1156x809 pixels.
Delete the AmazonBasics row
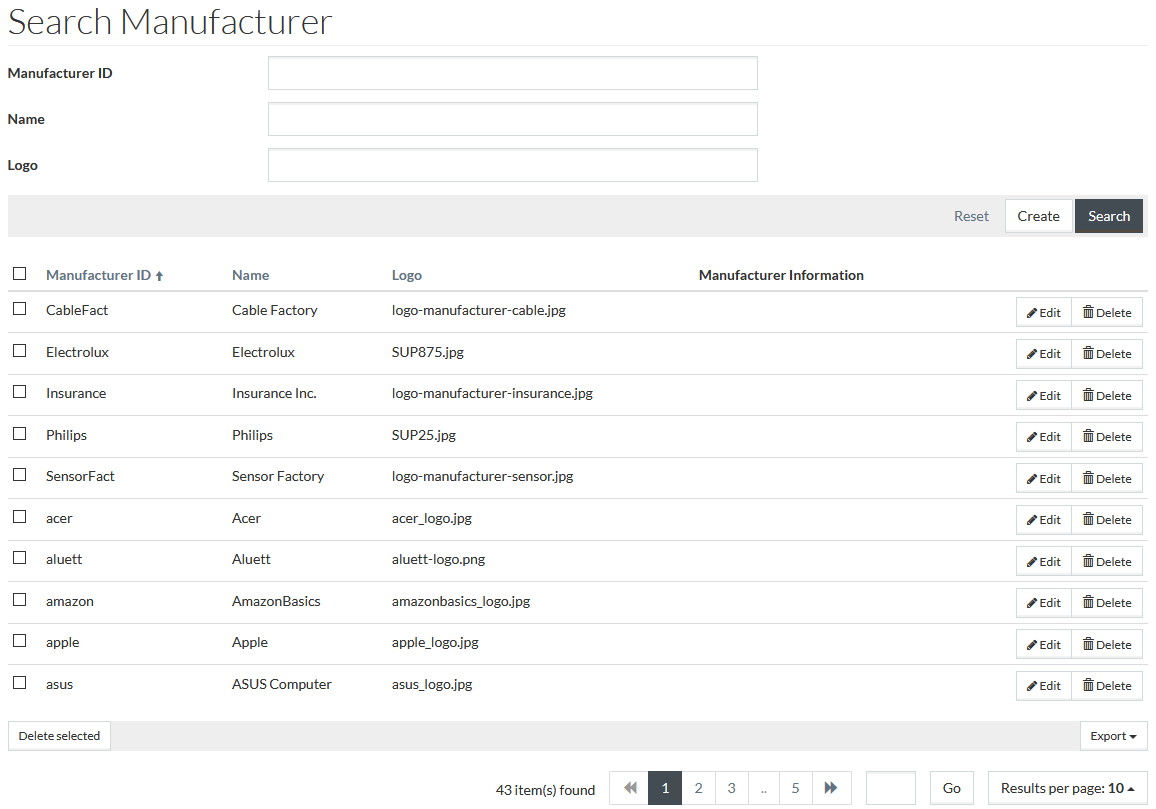1107,603
